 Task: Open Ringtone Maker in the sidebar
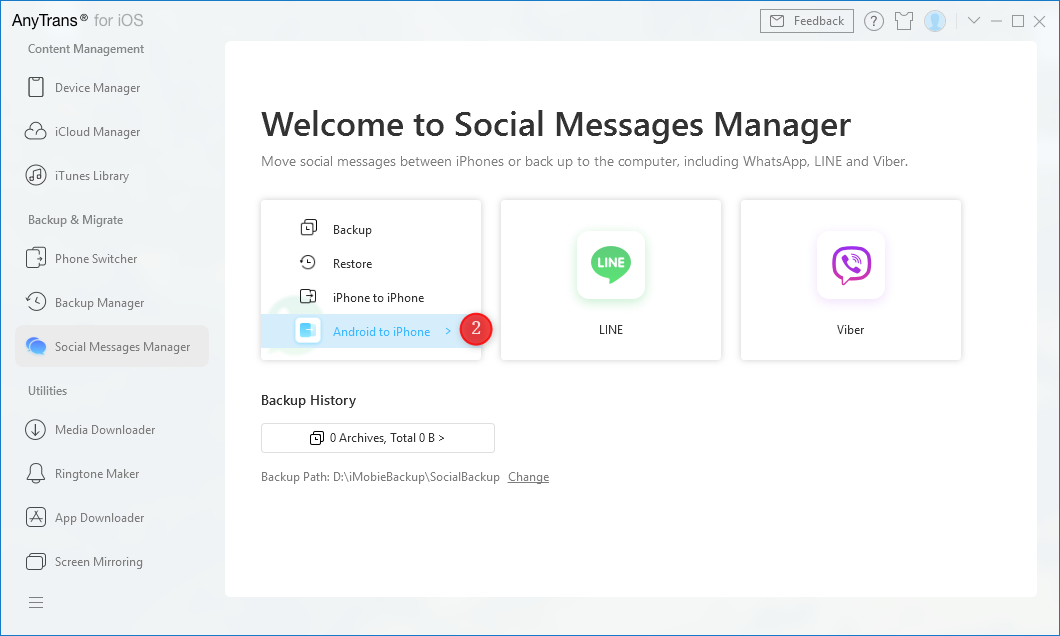click(x=112, y=473)
